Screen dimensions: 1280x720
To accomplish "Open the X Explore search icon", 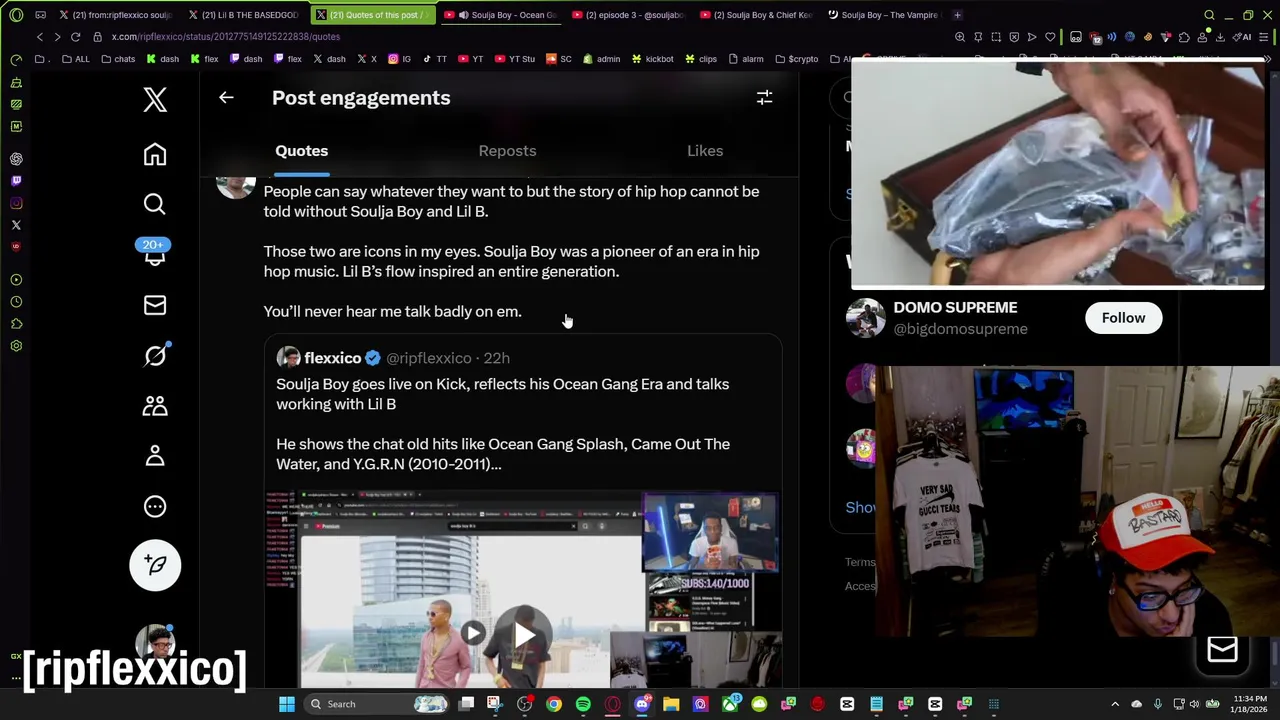I will (x=154, y=204).
